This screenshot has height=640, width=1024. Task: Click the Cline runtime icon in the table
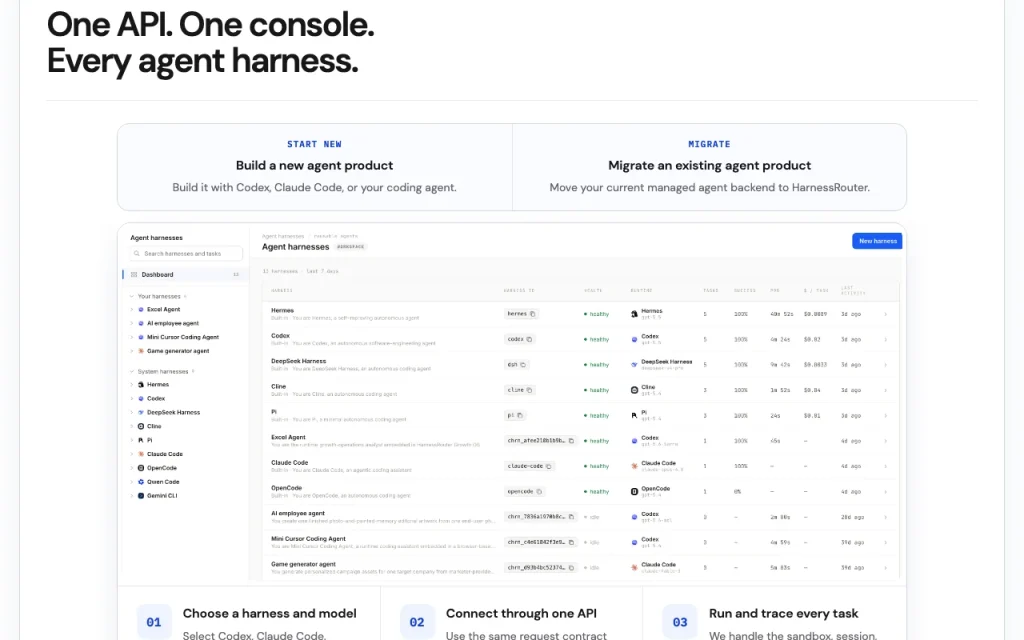pyautogui.click(x=634, y=390)
